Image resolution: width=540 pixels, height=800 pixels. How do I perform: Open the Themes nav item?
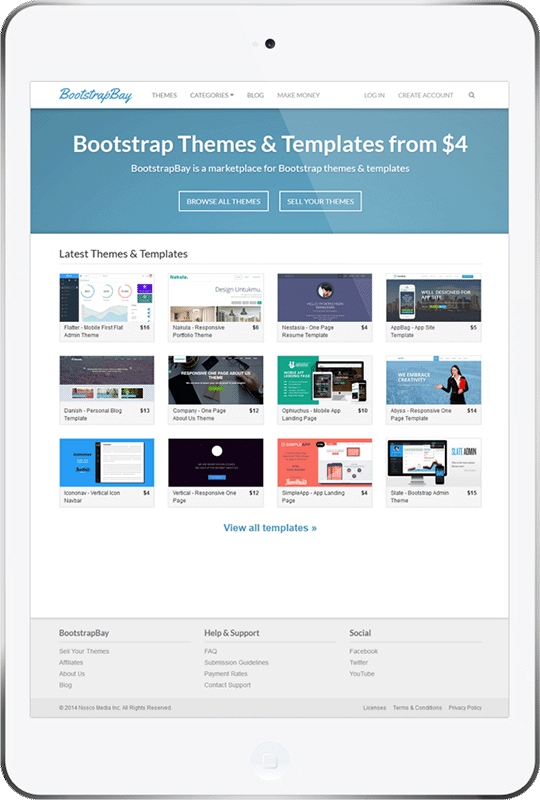point(164,95)
